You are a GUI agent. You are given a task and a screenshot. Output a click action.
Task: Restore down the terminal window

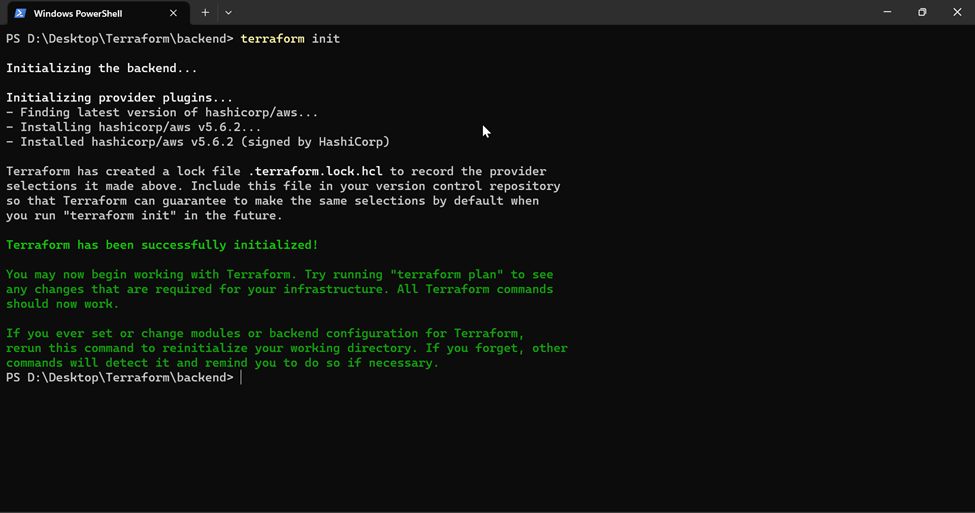[x=922, y=12]
